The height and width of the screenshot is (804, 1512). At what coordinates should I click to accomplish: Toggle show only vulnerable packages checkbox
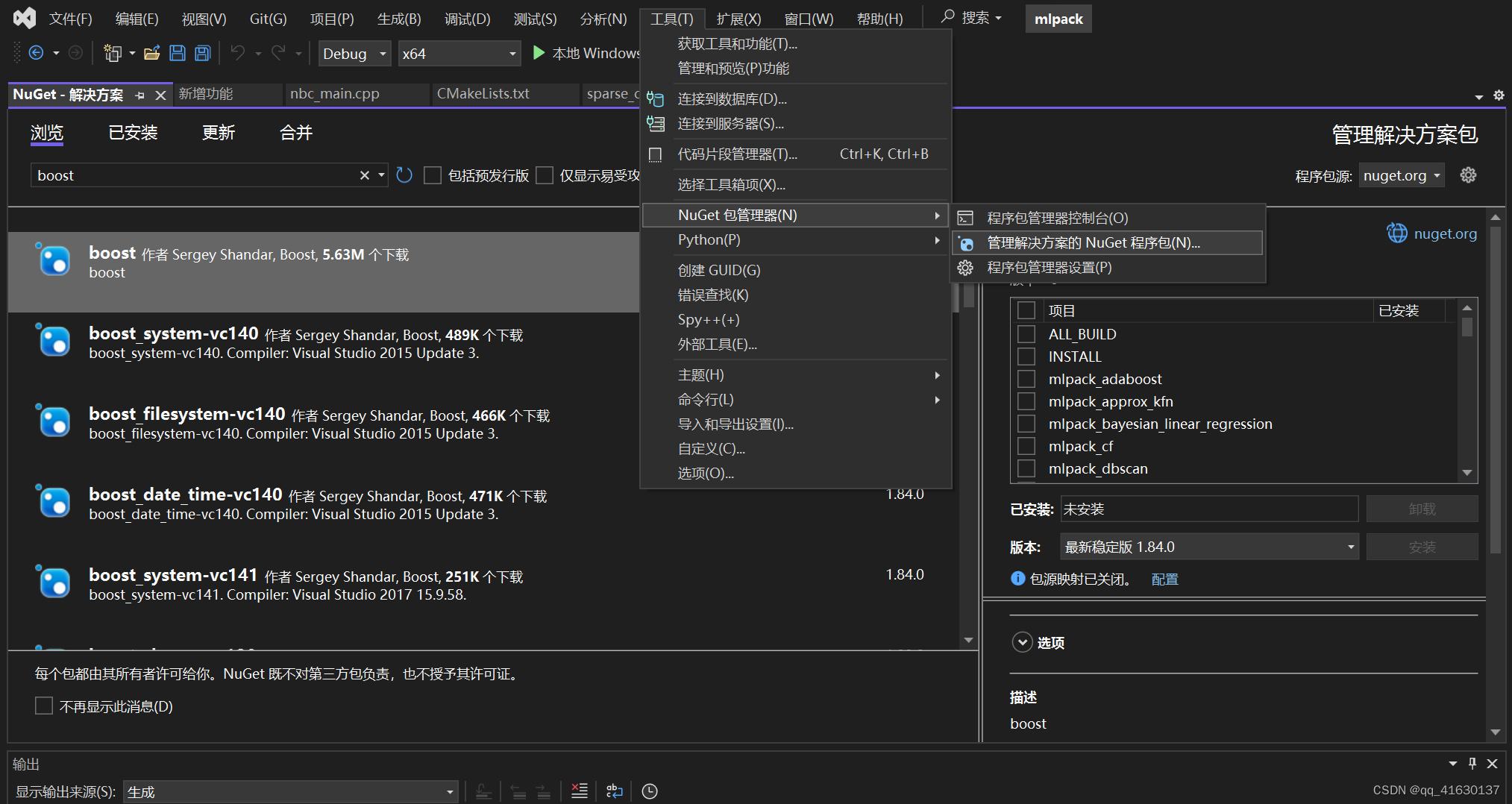coord(545,175)
